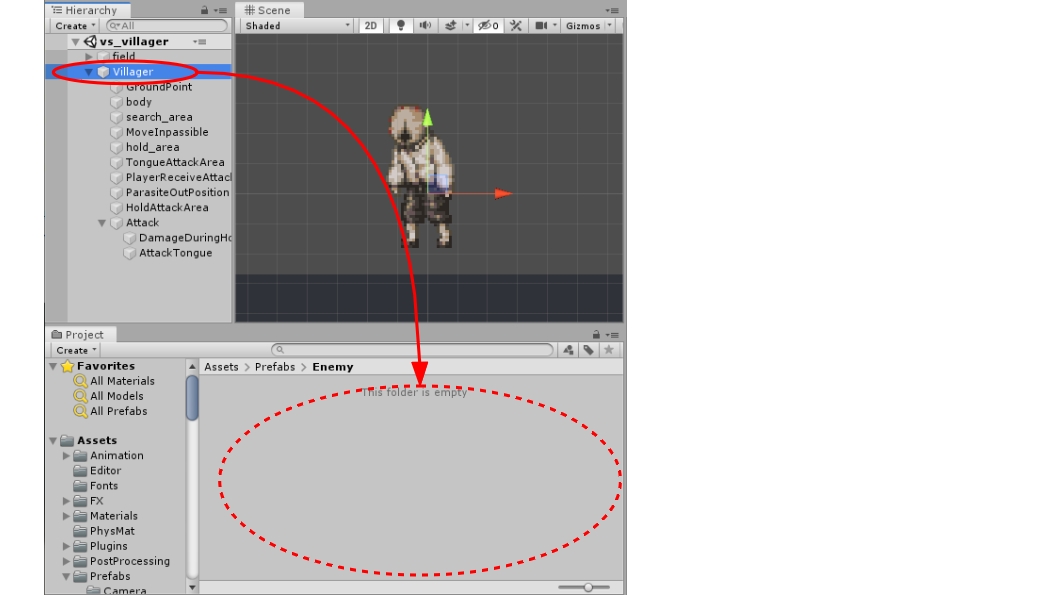This screenshot has width=1058, height=595.
Task: Toggle 2D view mode in the Scene view
Action: (x=369, y=26)
